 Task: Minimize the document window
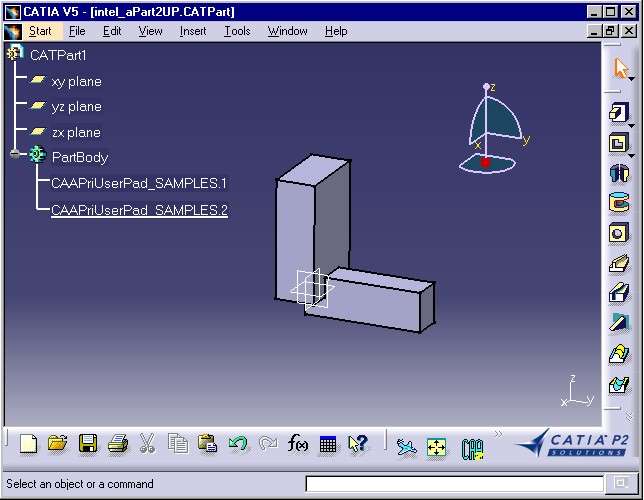click(594, 31)
